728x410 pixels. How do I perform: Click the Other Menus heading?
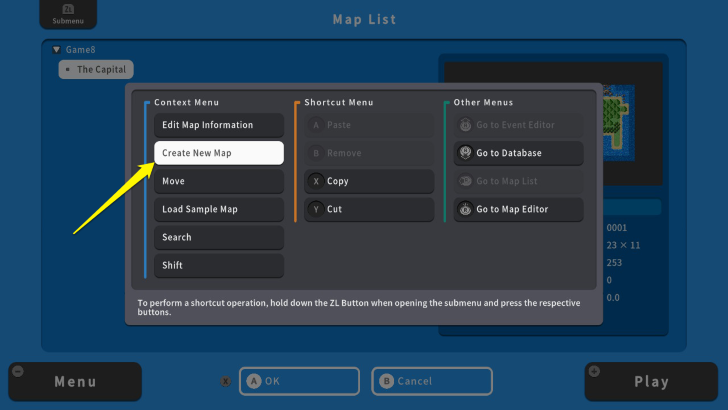pyautogui.click(x=483, y=102)
